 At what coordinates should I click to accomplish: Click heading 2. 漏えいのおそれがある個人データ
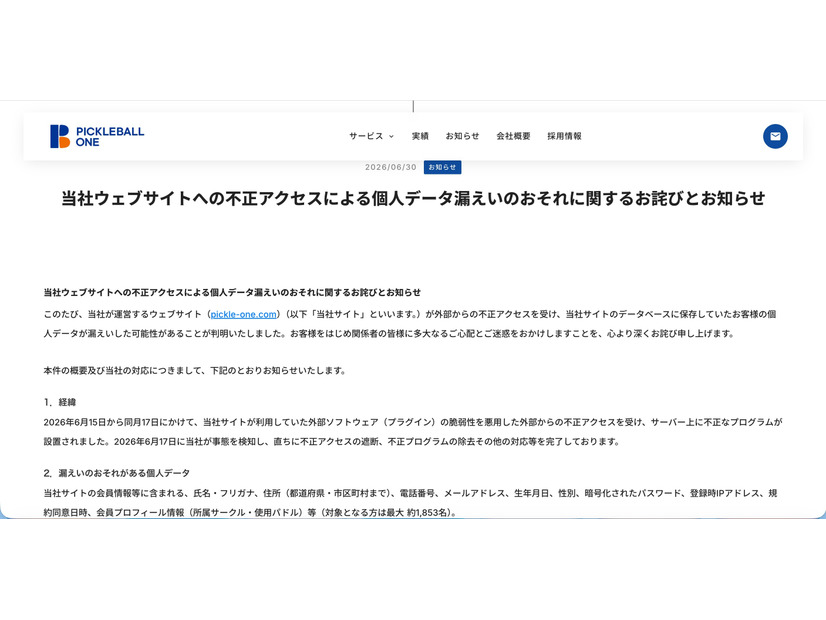(116, 473)
